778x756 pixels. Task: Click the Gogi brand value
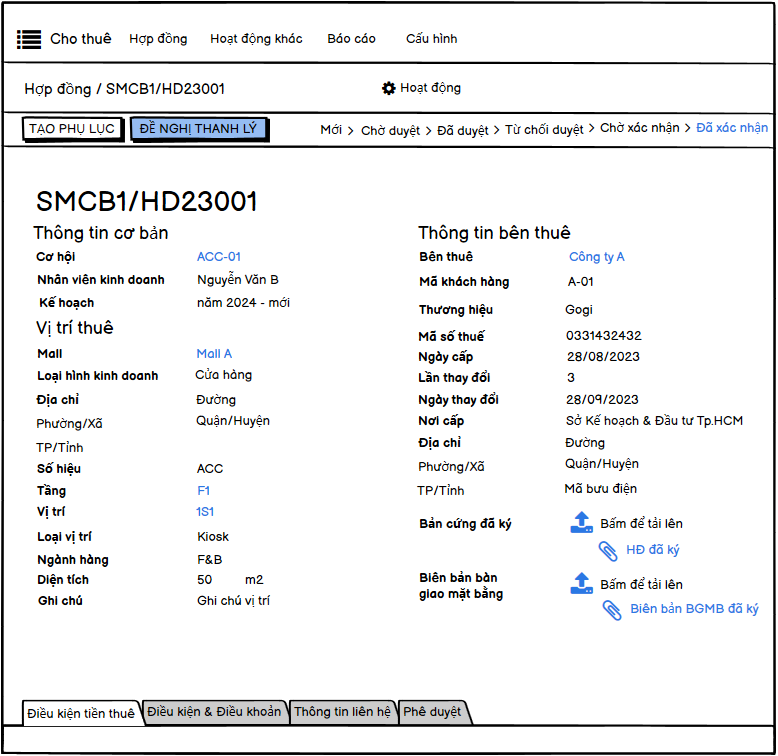pyautogui.click(x=579, y=310)
